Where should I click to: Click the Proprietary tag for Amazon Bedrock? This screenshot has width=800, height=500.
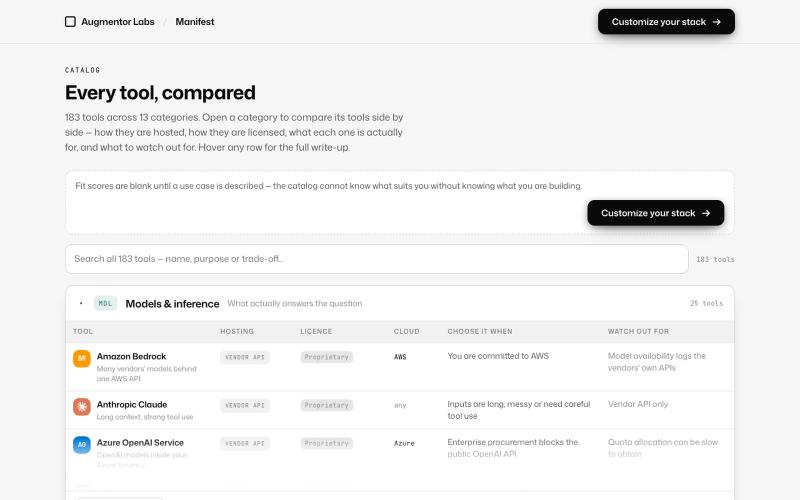tap(327, 357)
